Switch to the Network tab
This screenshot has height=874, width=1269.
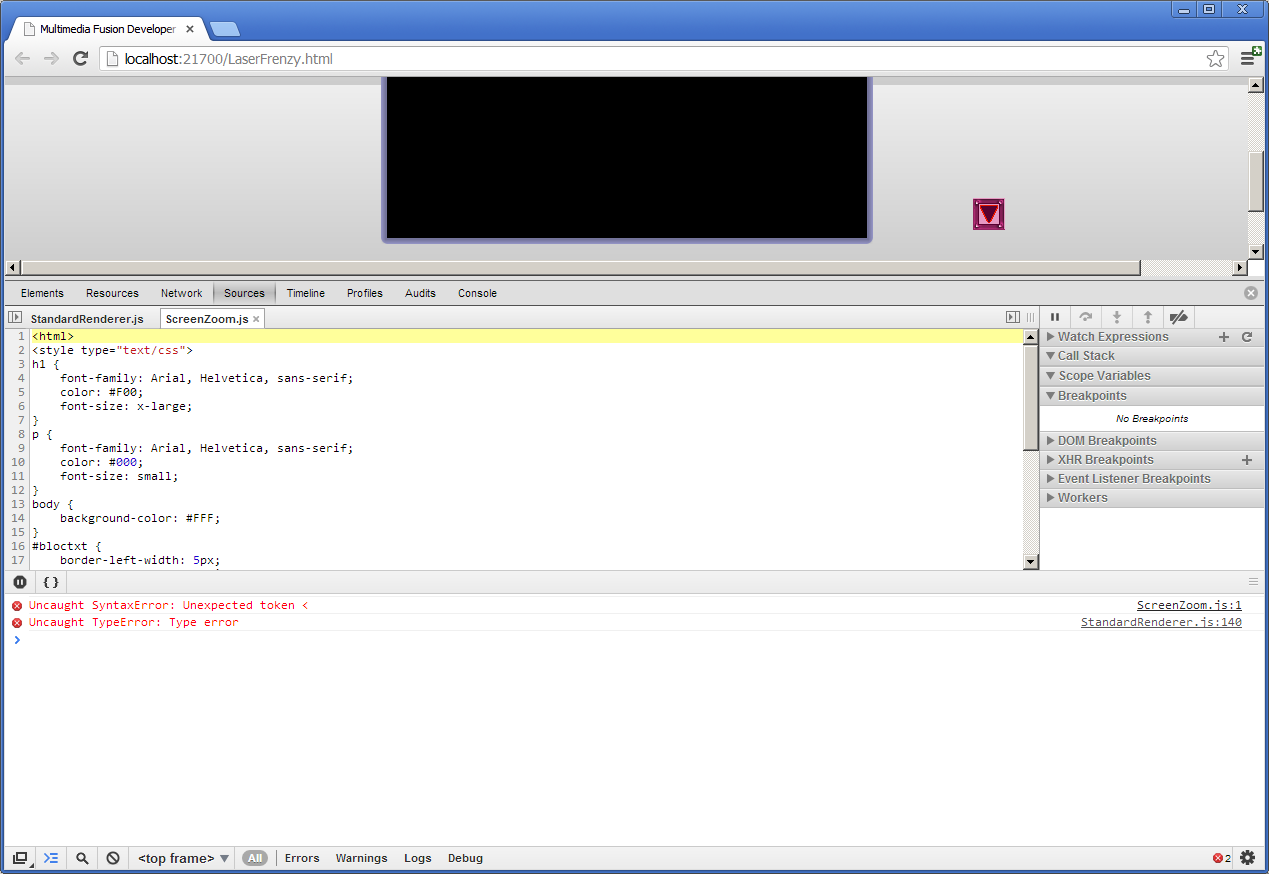tap(181, 293)
